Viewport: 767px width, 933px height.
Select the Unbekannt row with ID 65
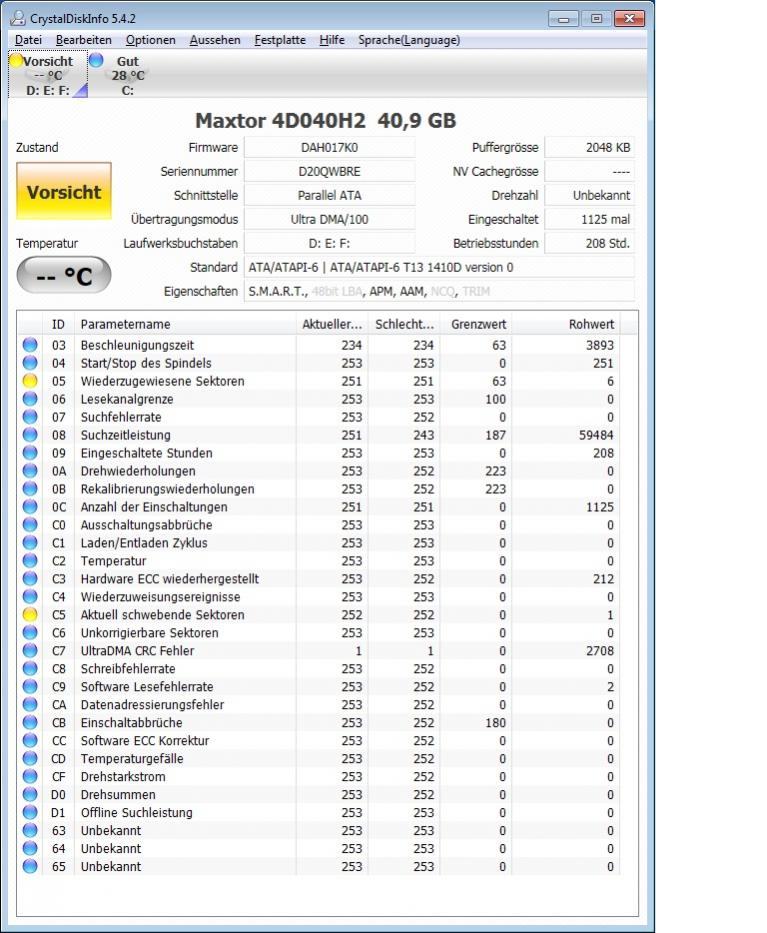320,866
